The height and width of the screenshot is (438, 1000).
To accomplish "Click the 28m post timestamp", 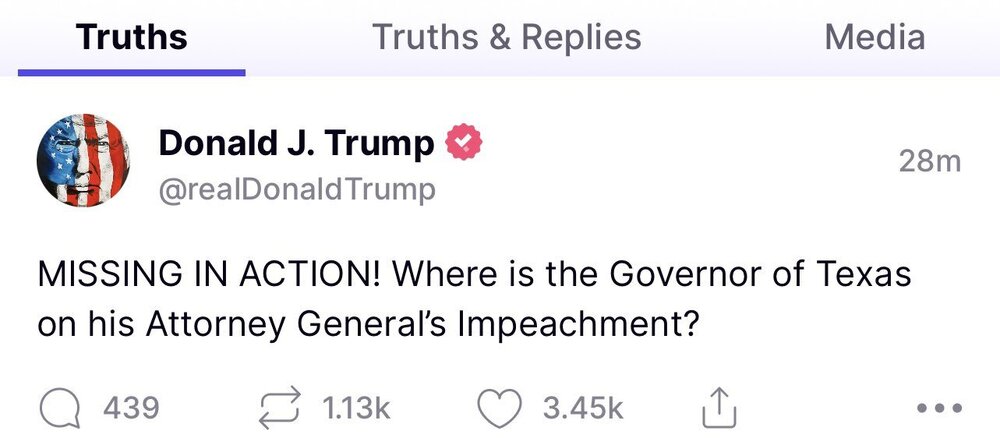I will (929, 161).
